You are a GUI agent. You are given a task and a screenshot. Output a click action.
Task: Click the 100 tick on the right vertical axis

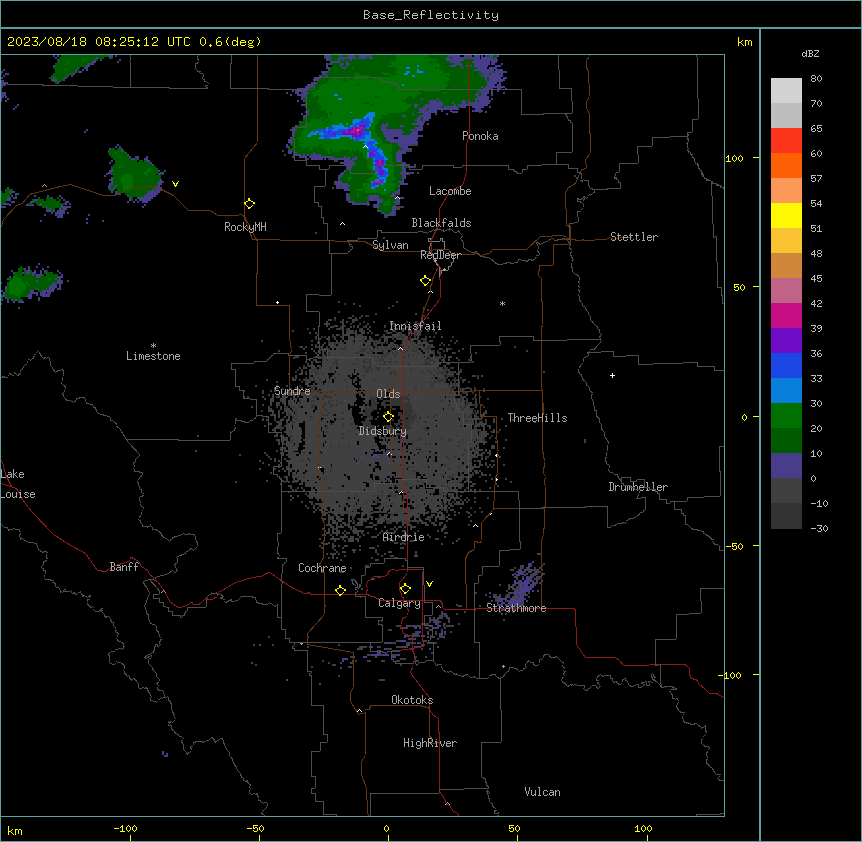(734, 158)
